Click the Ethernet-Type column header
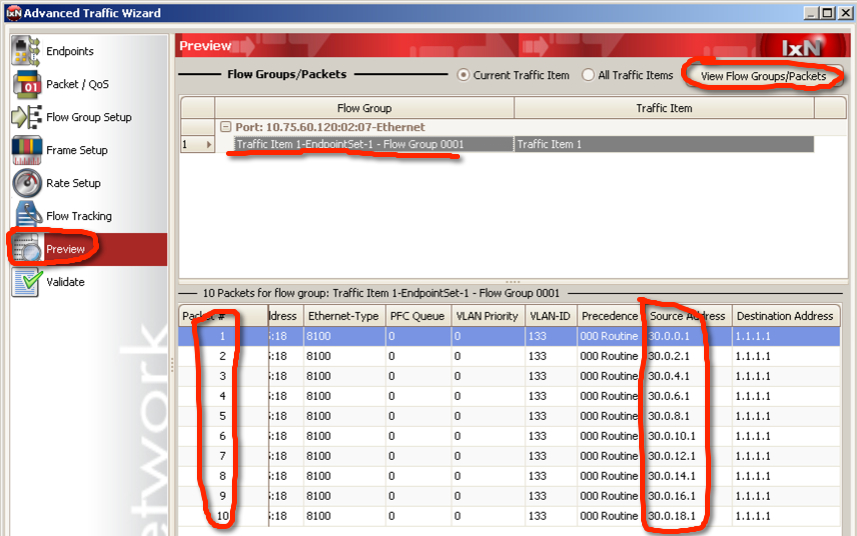 (343, 316)
